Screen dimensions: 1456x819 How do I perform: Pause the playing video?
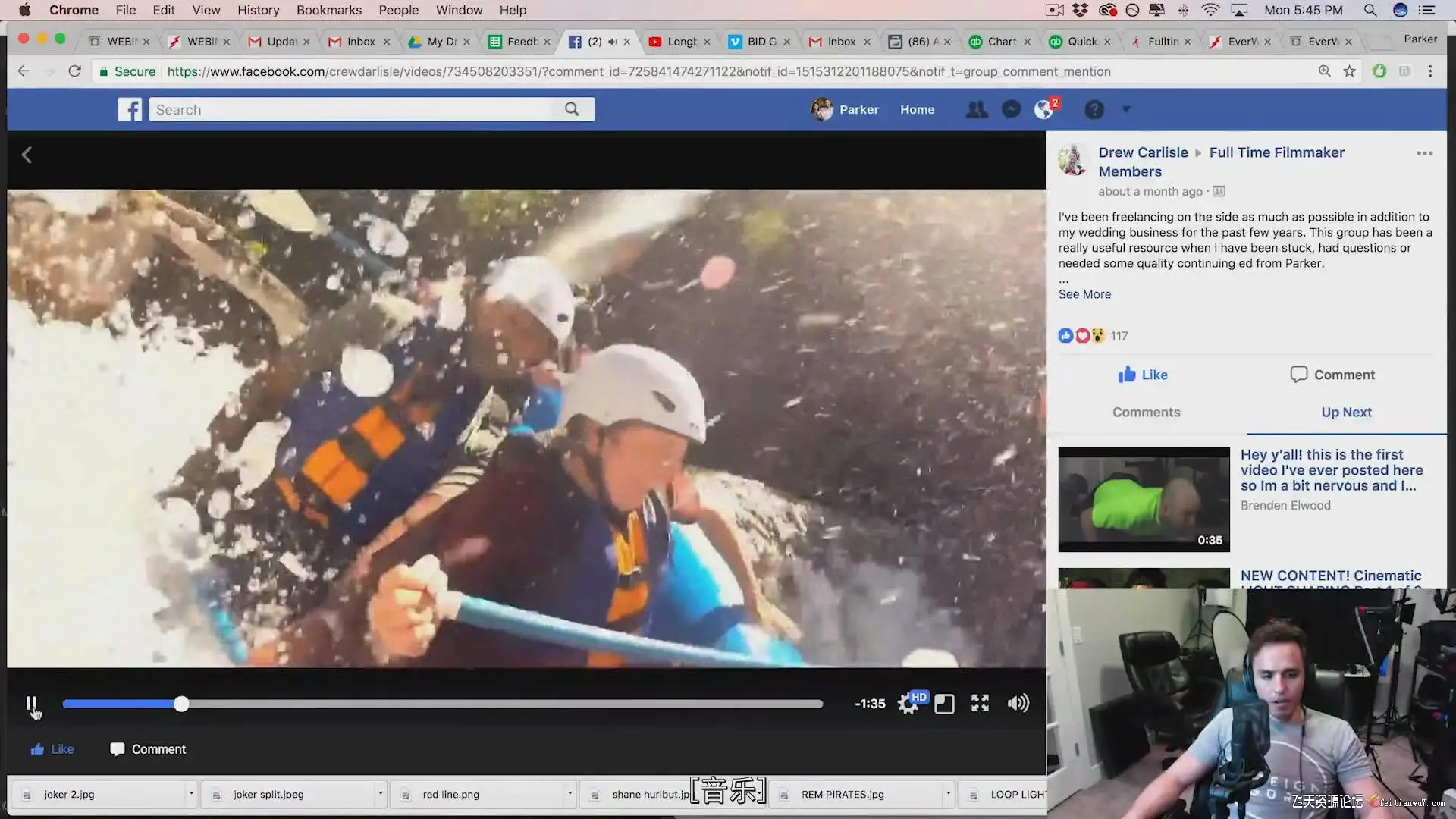tap(31, 704)
